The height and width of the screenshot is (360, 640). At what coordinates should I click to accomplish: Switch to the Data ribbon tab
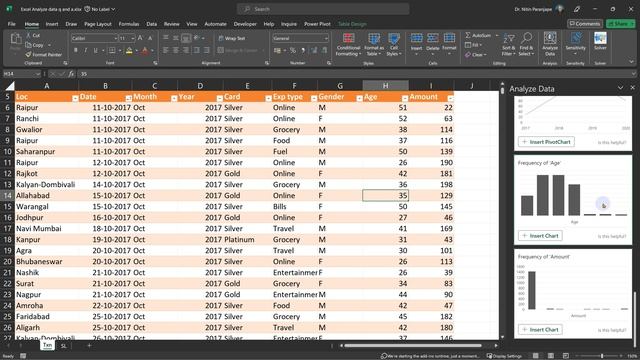(151, 24)
